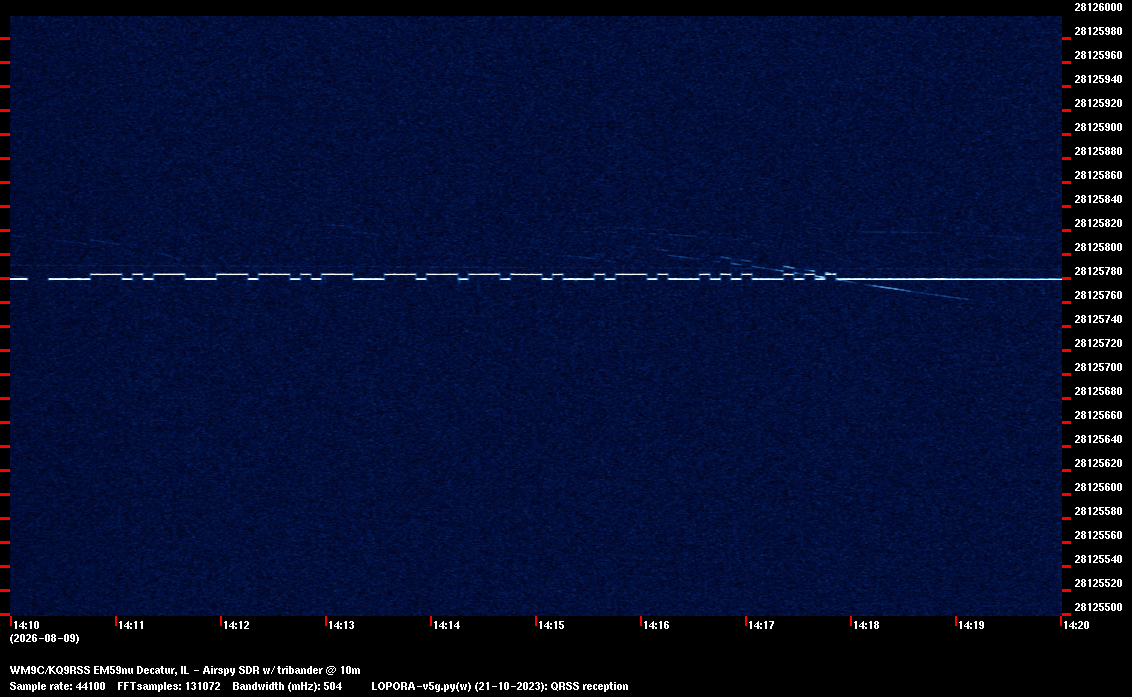Select the 28125740 frequency label

point(1098,319)
